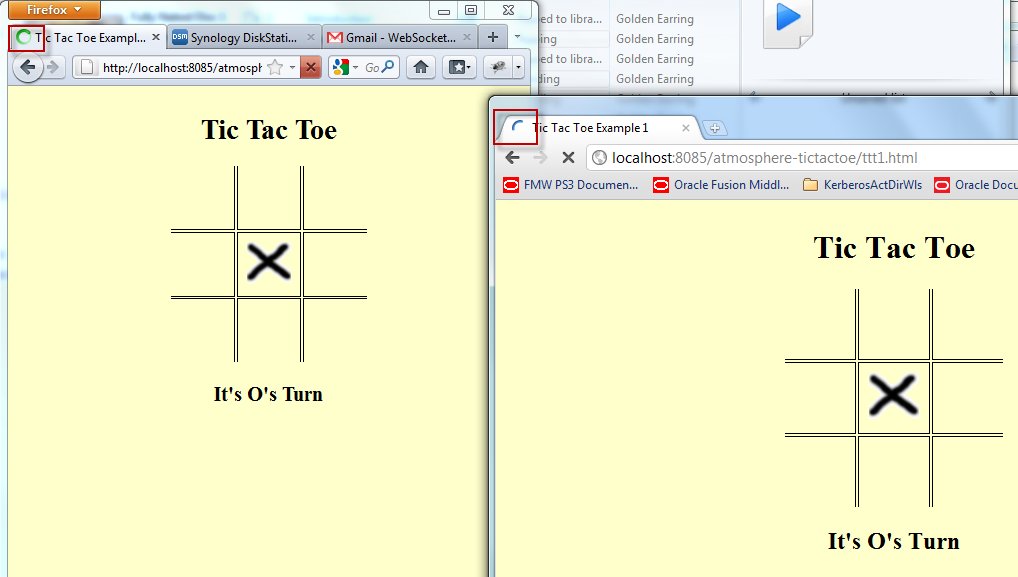Click the Chrome back arrow
The height and width of the screenshot is (577, 1018).
[512, 157]
